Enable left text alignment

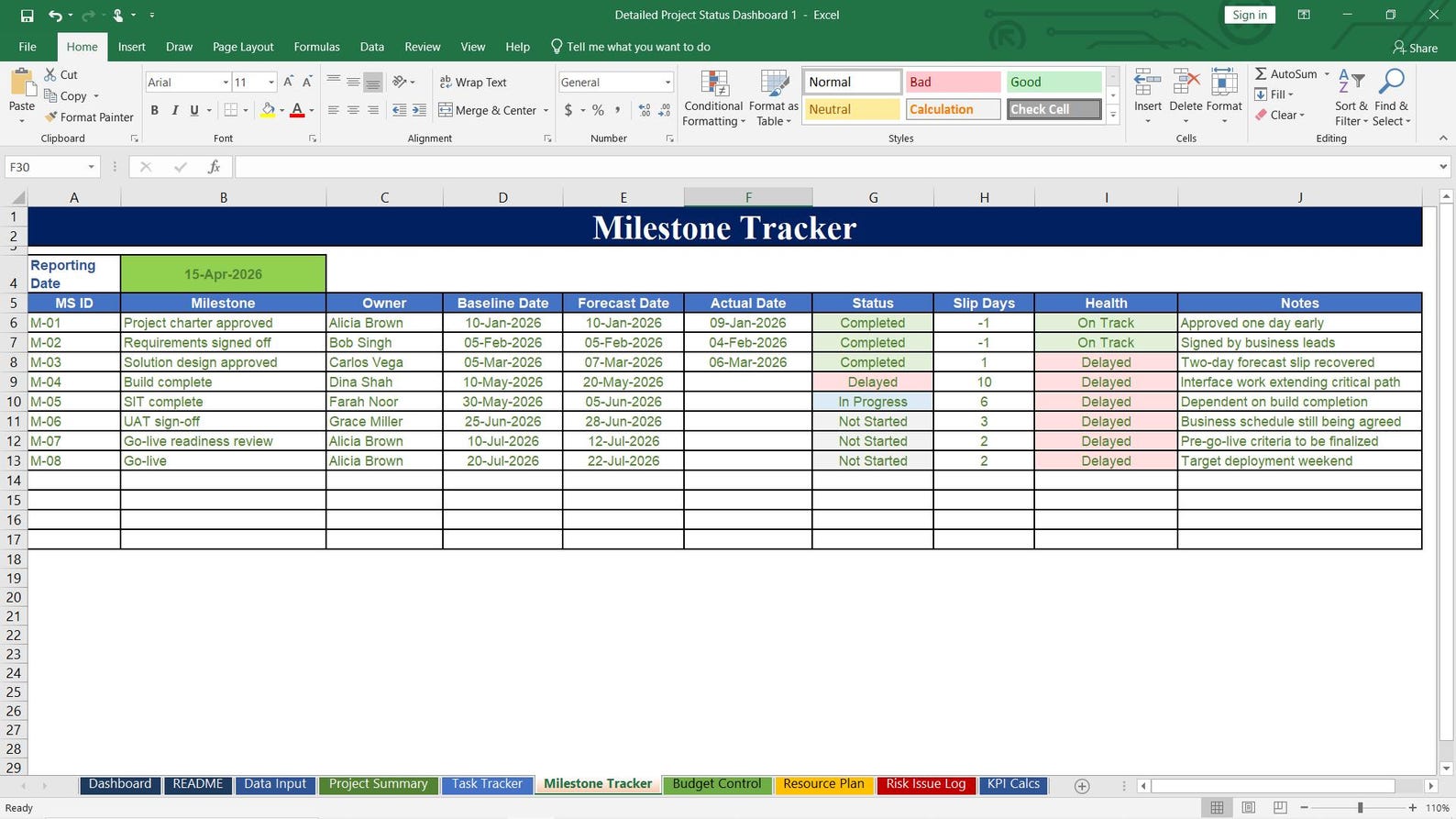333,110
